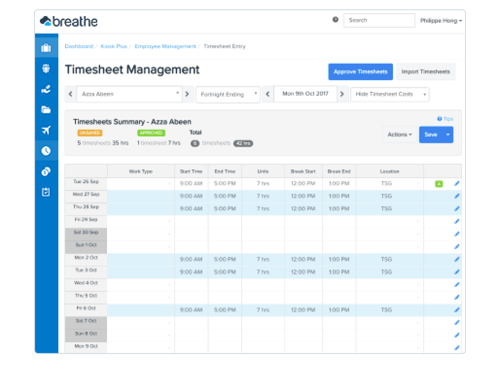Click End Time 5:00 PM for Fri 6 Oct
The height and width of the screenshot is (372, 500).
[x=225, y=310]
